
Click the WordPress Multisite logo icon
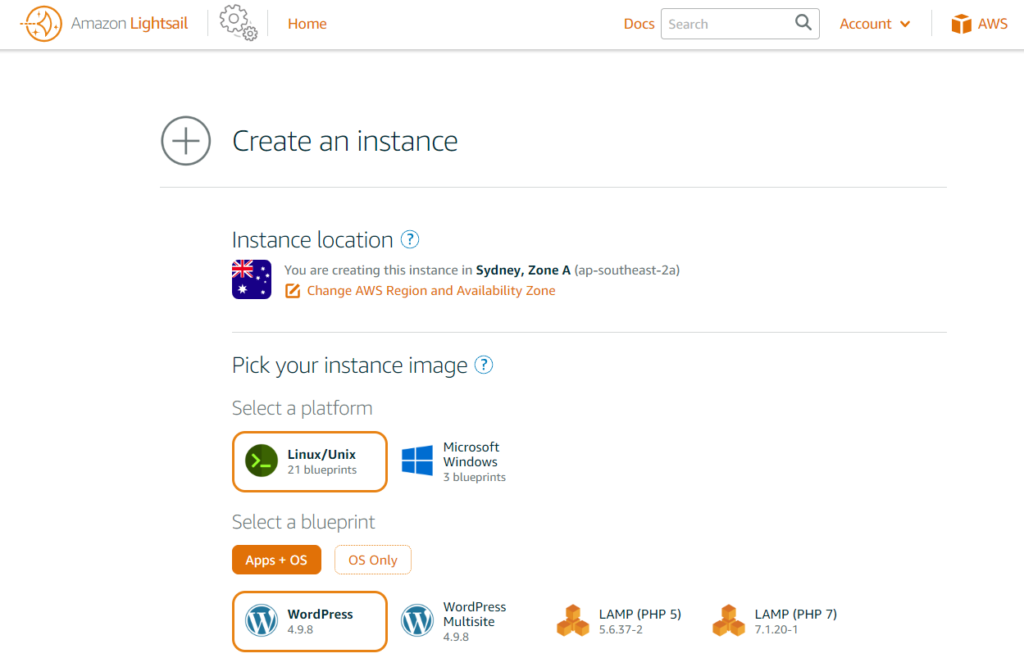click(x=417, y=621)
